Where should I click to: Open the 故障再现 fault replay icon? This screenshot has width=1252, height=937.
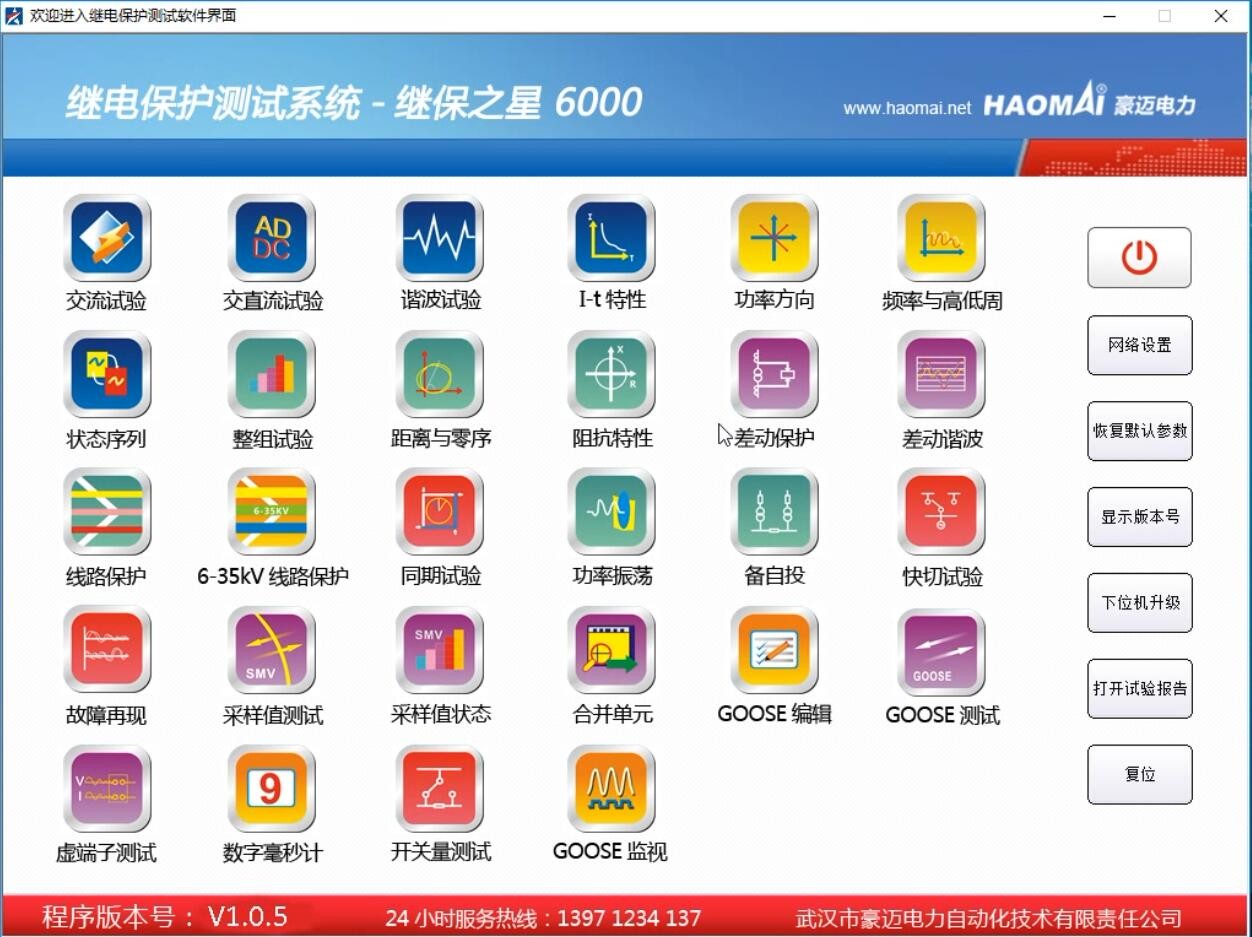(107, 650)
